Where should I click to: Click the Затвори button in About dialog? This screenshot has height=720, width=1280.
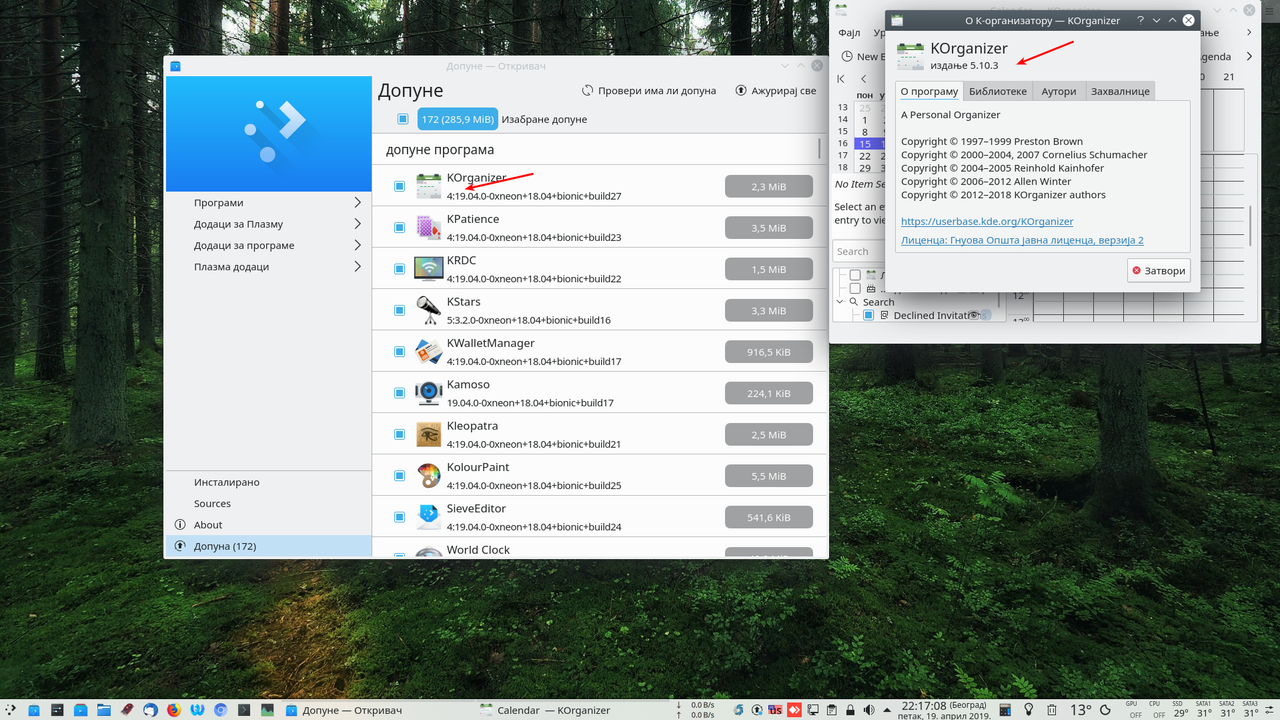pyautogui.click(x=1158, y=270)
